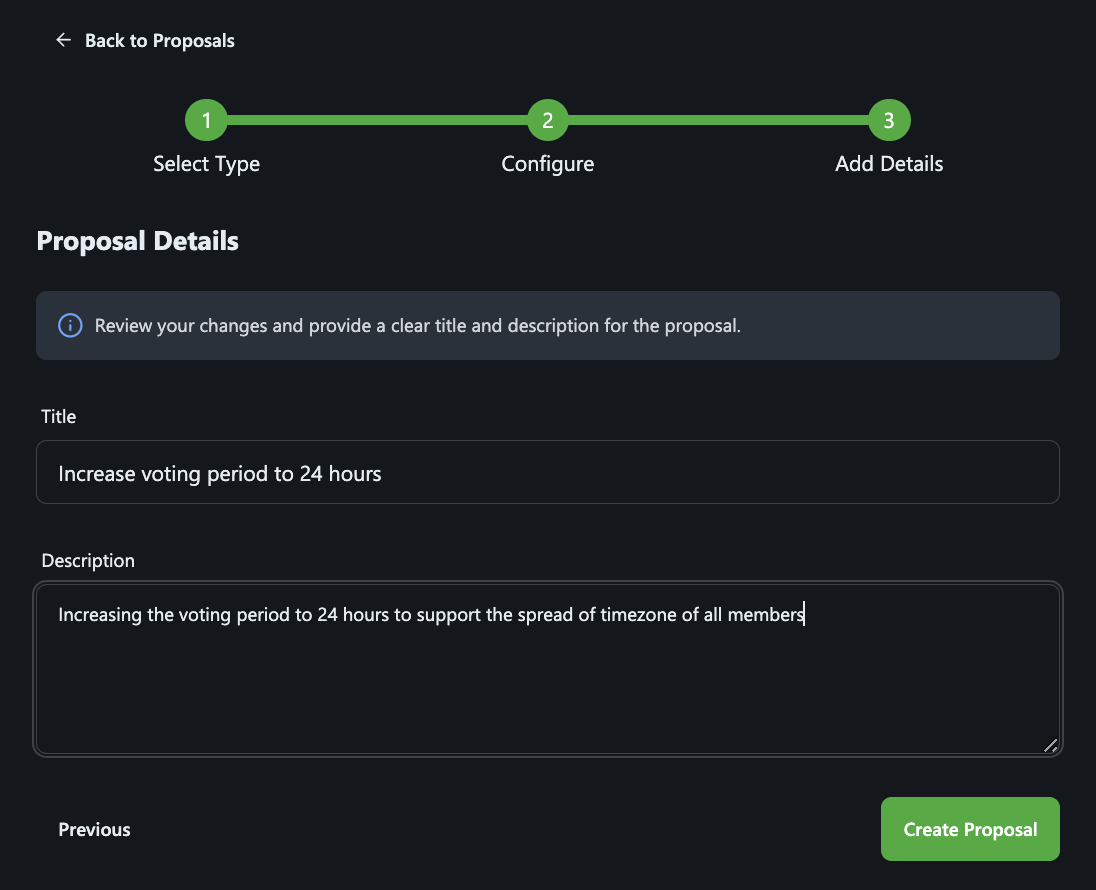Click the Description field label
The image size is (1096, 890).
tap(88, 561)
